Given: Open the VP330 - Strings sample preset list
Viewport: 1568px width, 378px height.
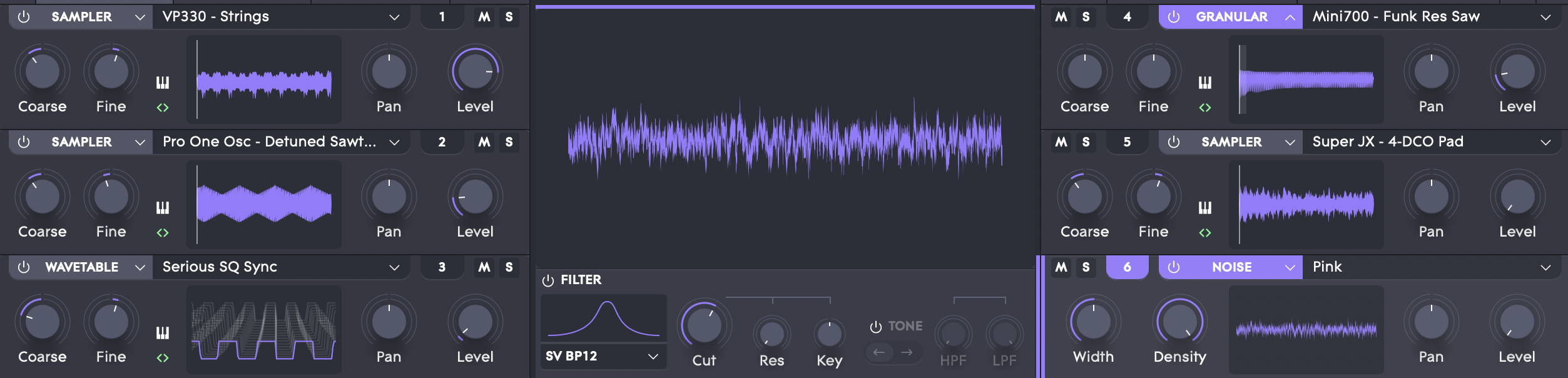Looking at the screenshot, I should click(x=281, y=17).
